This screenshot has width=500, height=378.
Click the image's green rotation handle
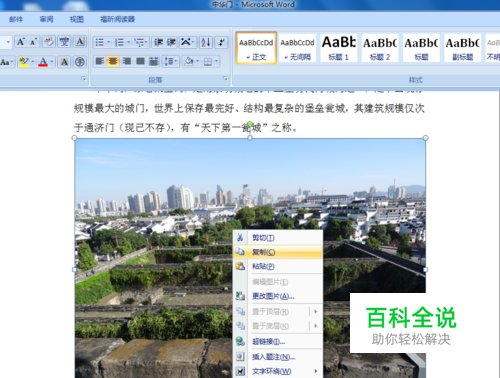[250, 124]
